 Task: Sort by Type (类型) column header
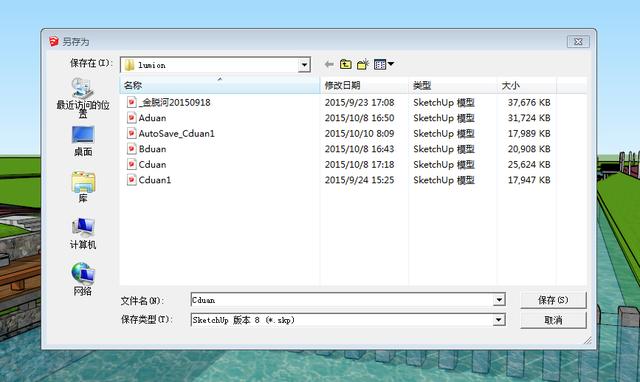452,85
